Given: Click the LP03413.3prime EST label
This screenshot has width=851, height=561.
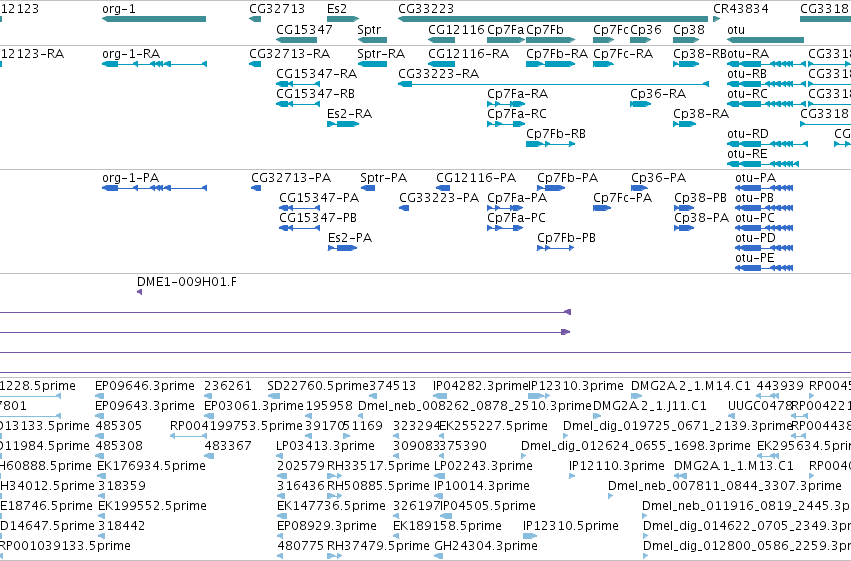Looking at the screenshot, I should point(326,446).
